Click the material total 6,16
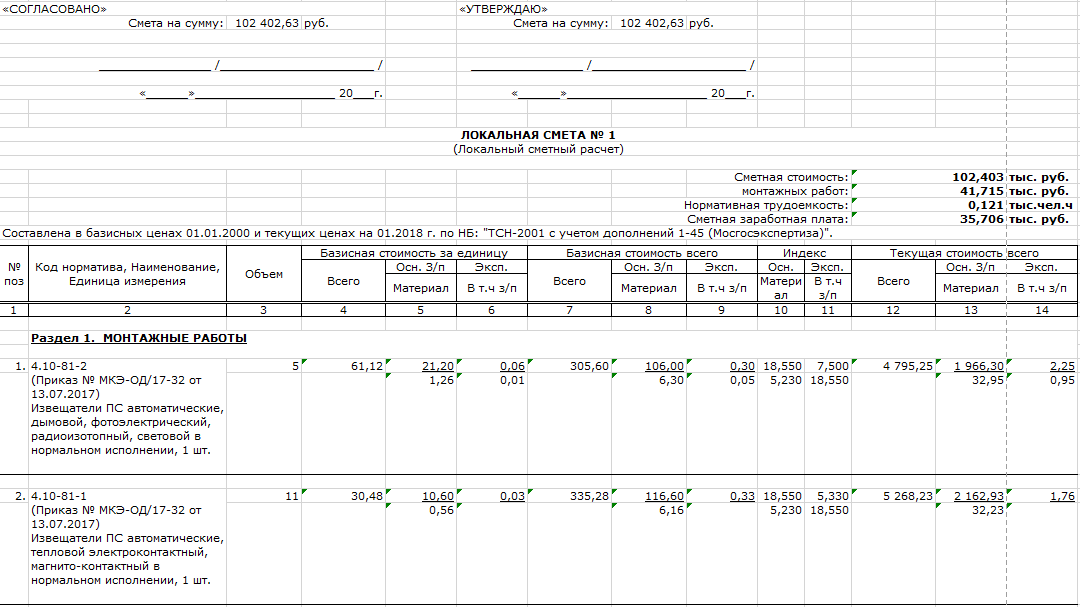Screen dimensions: 1080x607 pos(672,511)
